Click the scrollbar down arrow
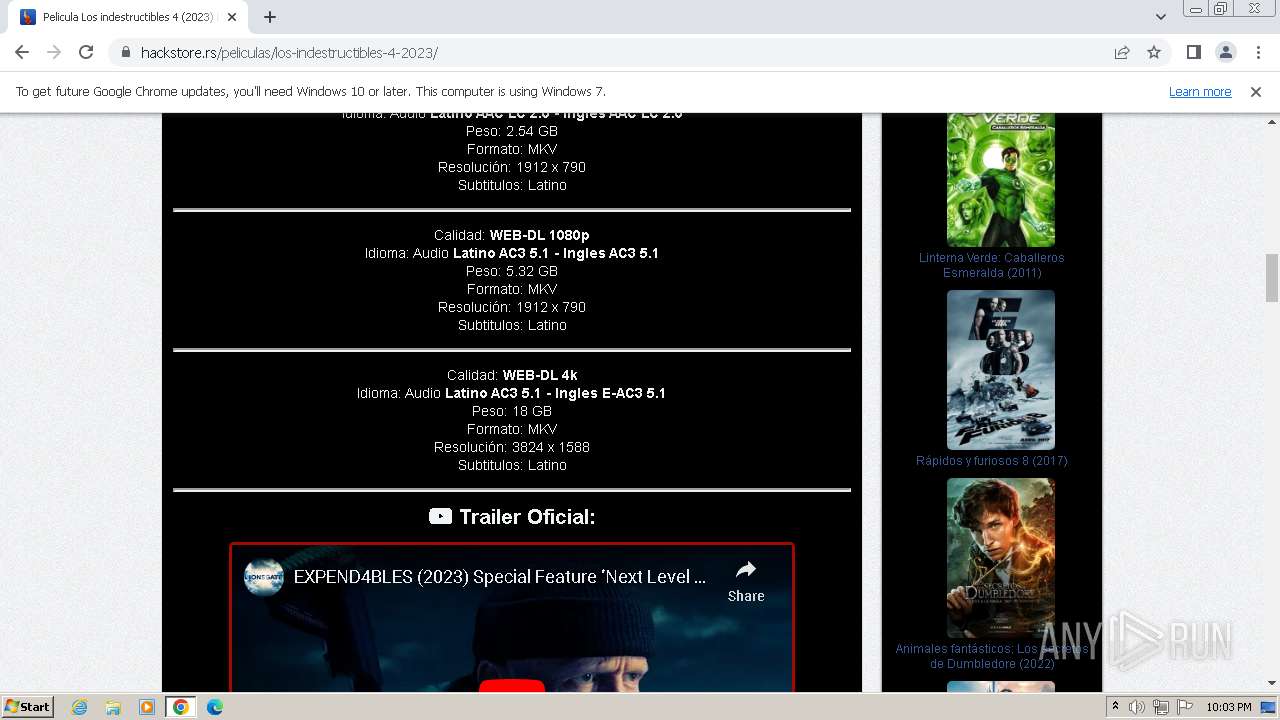 click(x=1272, y=683)
